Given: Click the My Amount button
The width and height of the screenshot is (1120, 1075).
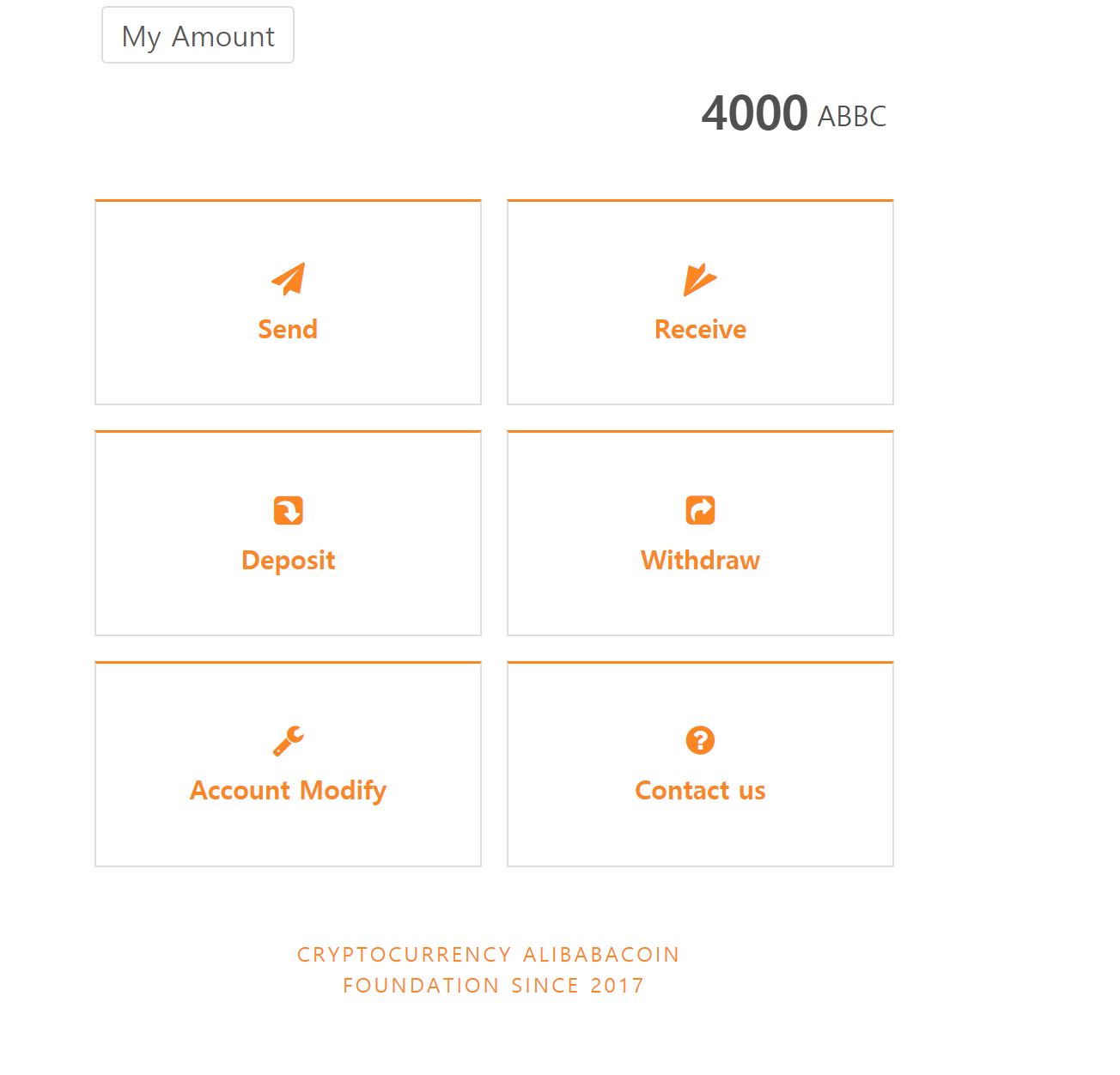Looking at the screenshot, I should pyautogui.click(x=198, y=35).
